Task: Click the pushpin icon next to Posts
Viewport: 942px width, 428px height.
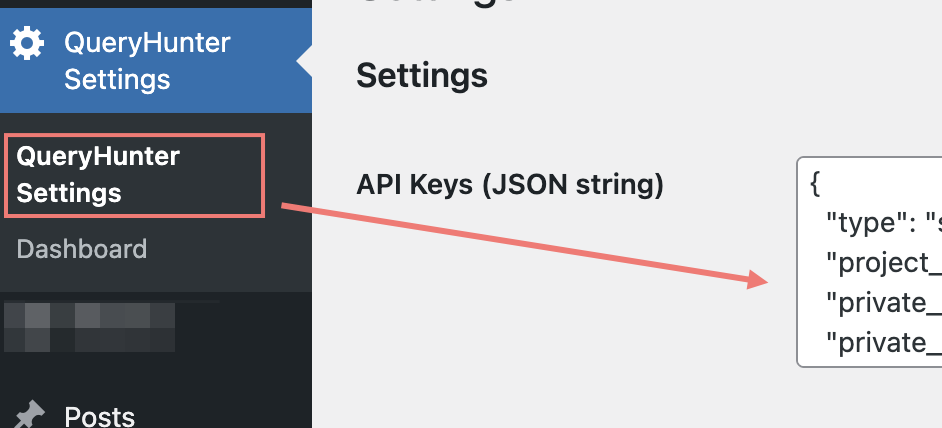Action: click(29, 416)
